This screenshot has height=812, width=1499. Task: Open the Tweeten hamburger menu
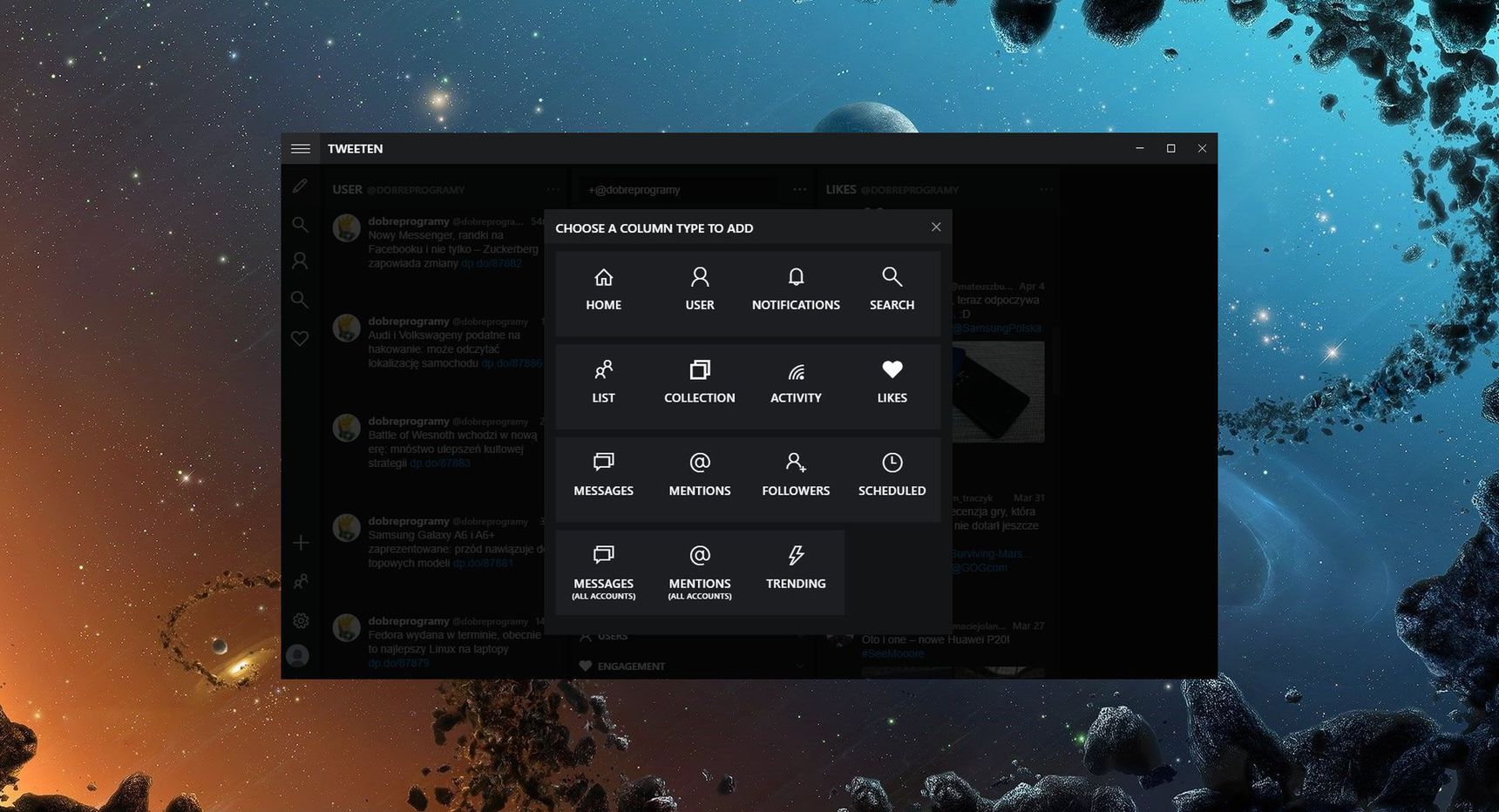click(301, 149)
